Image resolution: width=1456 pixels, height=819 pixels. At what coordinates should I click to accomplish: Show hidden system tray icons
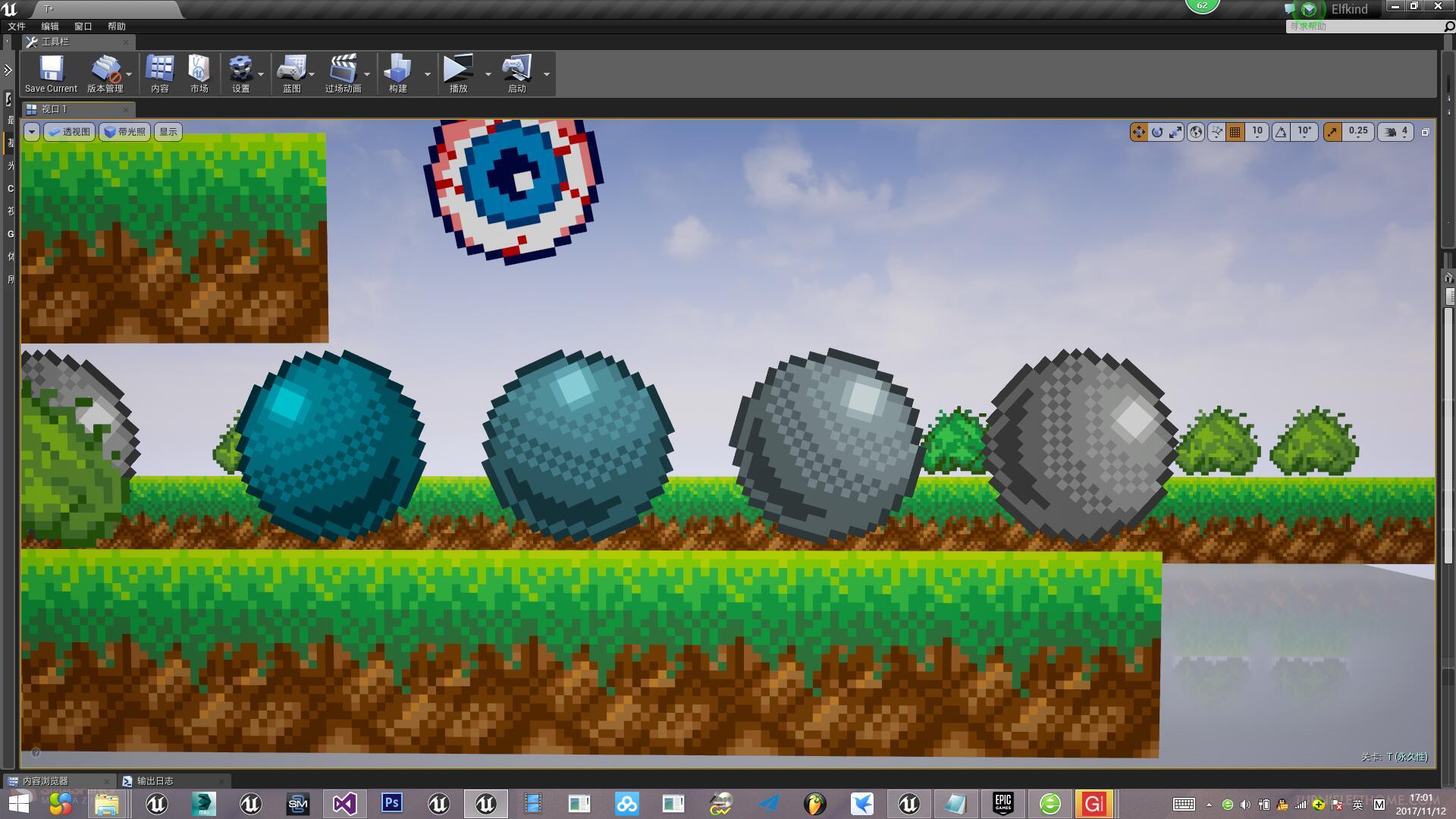click(1209, 805)
